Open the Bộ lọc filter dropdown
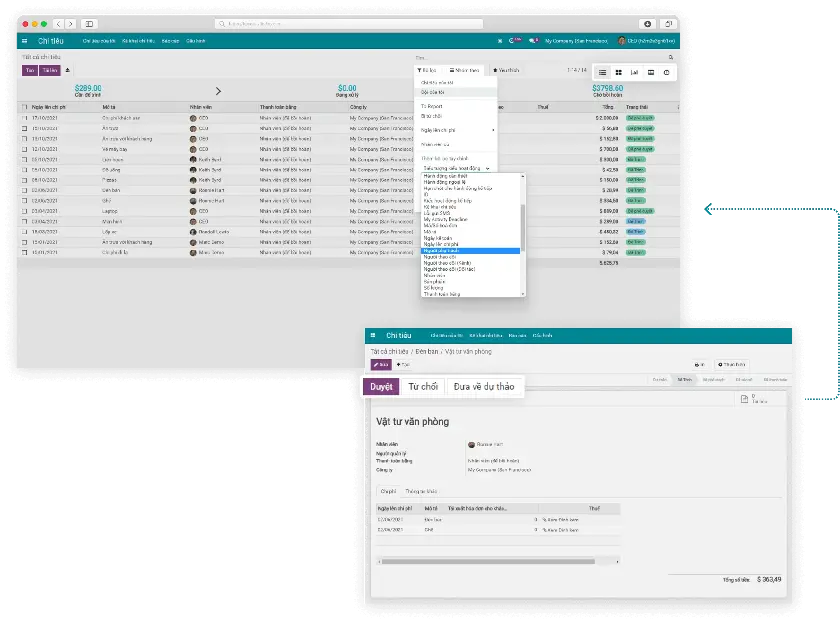 (x=427, y=71)
